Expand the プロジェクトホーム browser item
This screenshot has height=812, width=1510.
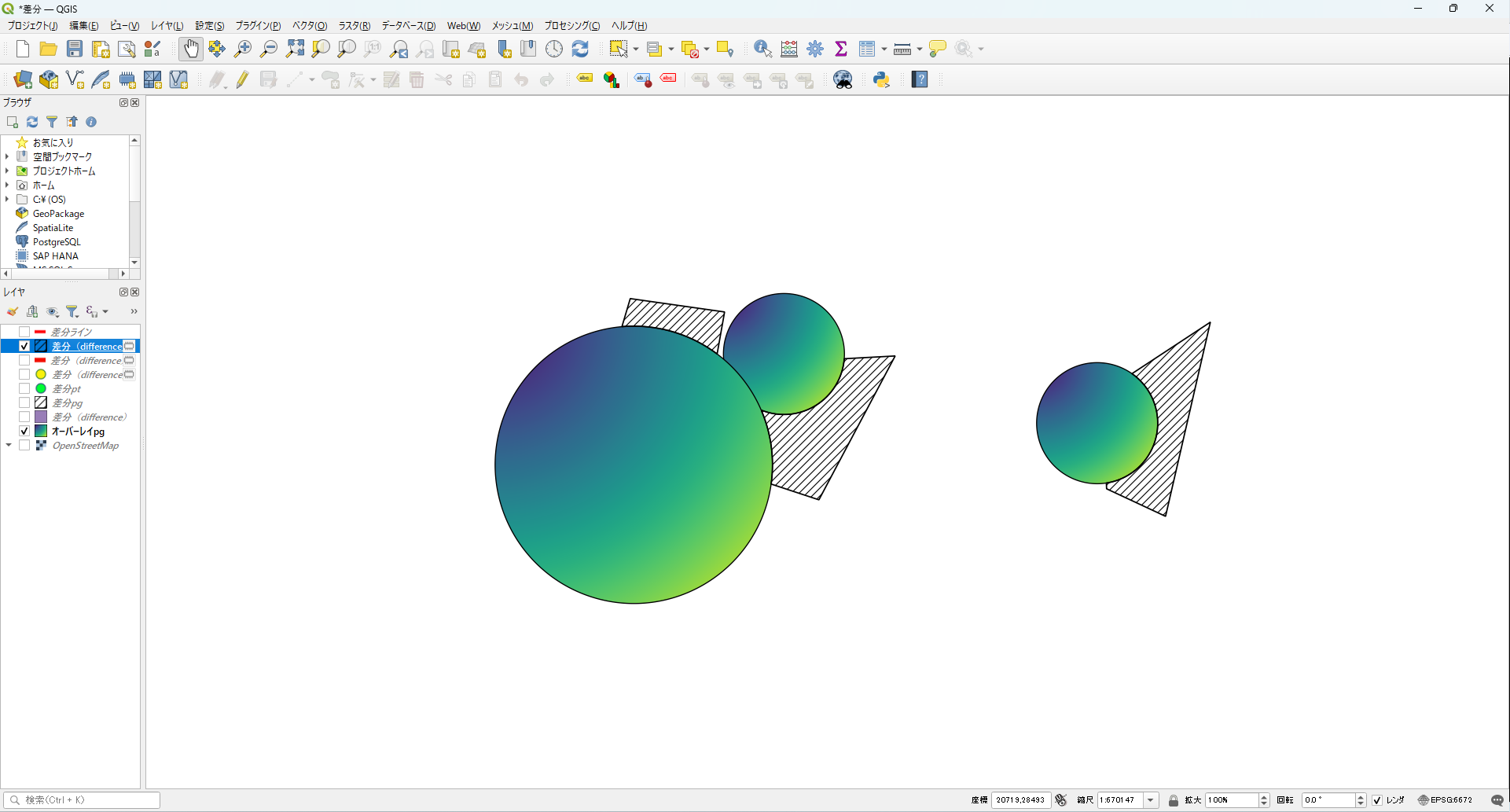(x=7, y=171)
